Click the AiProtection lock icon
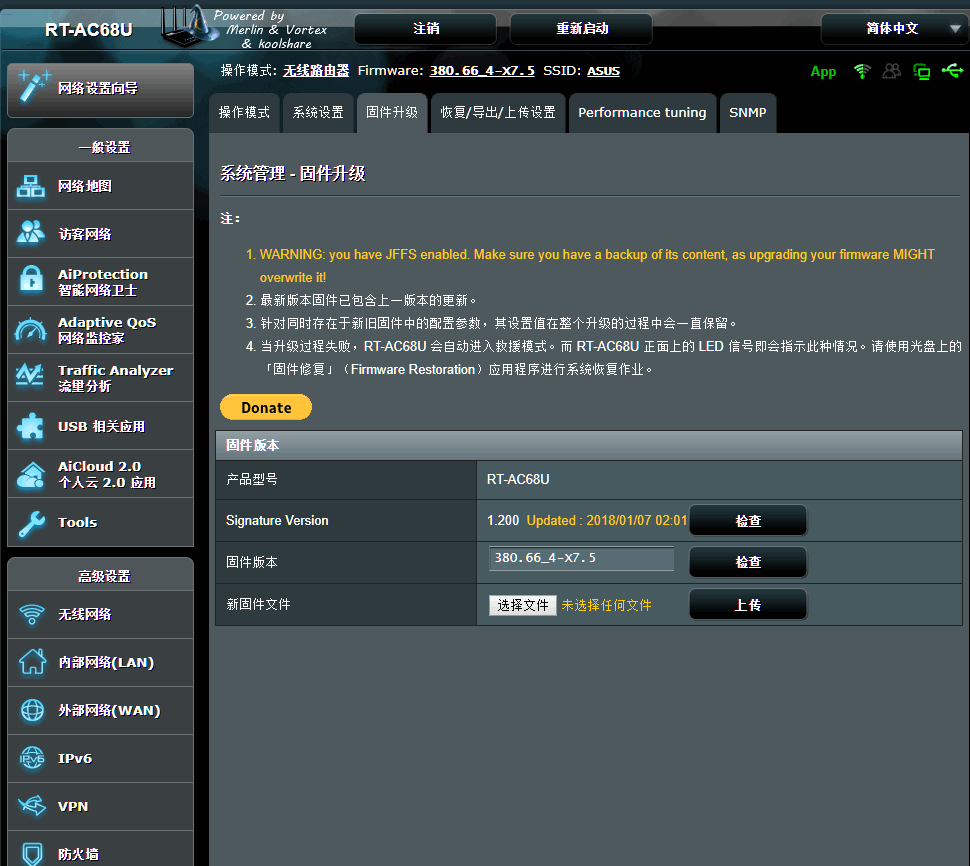 [32, 281]
